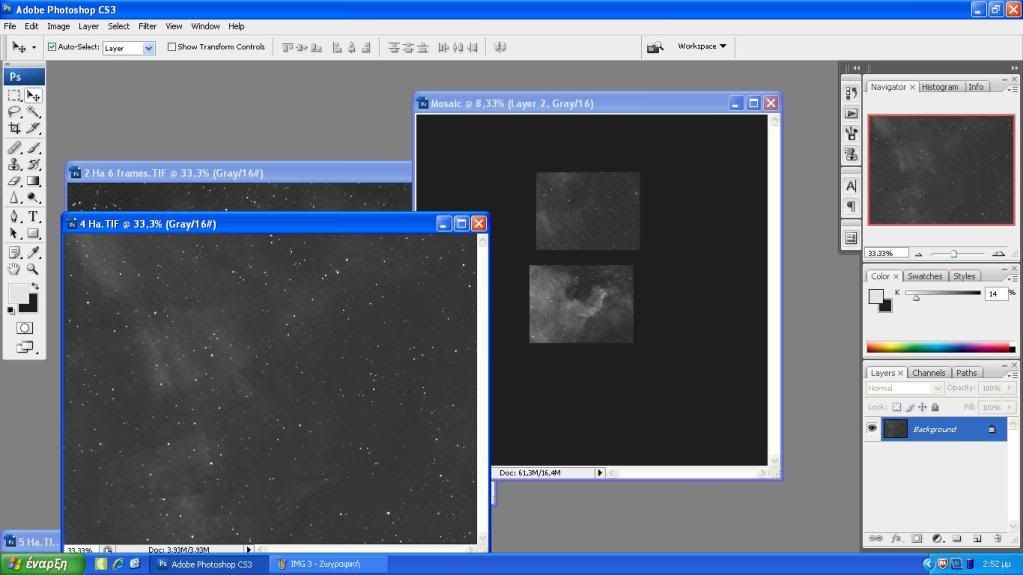Select the Lasso tool
1023x575 pixels.
click(x=14, y=112)
